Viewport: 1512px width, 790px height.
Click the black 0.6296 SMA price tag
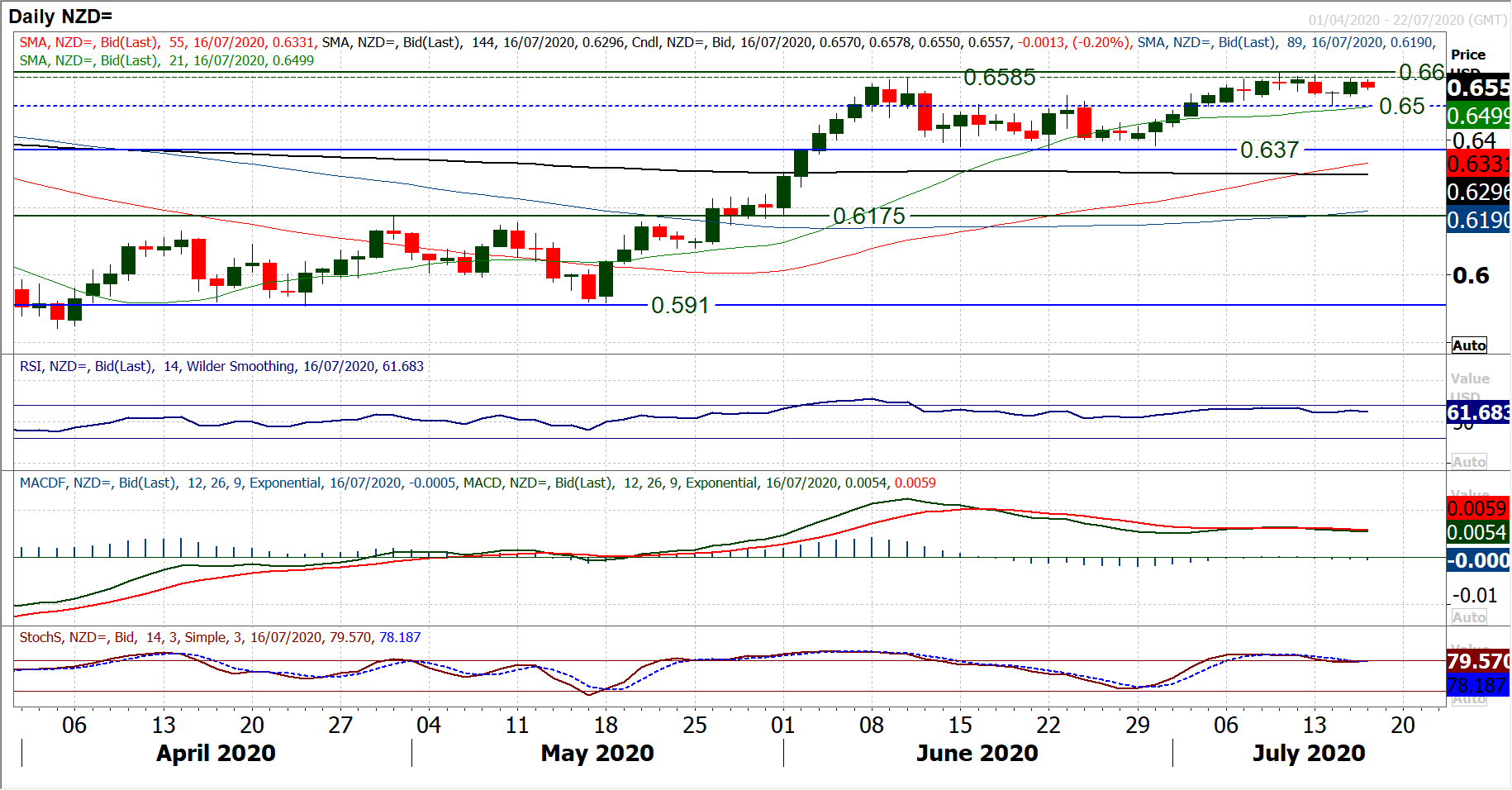1478,192
